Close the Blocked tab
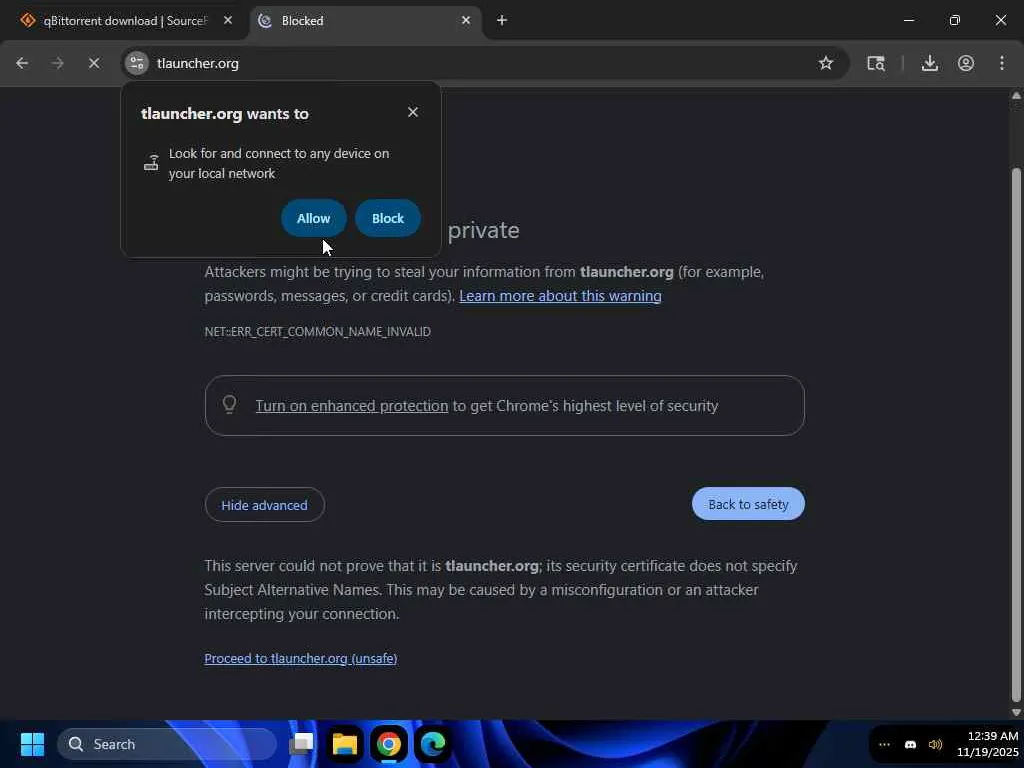 pyautogui.click(x=466, y=21)
